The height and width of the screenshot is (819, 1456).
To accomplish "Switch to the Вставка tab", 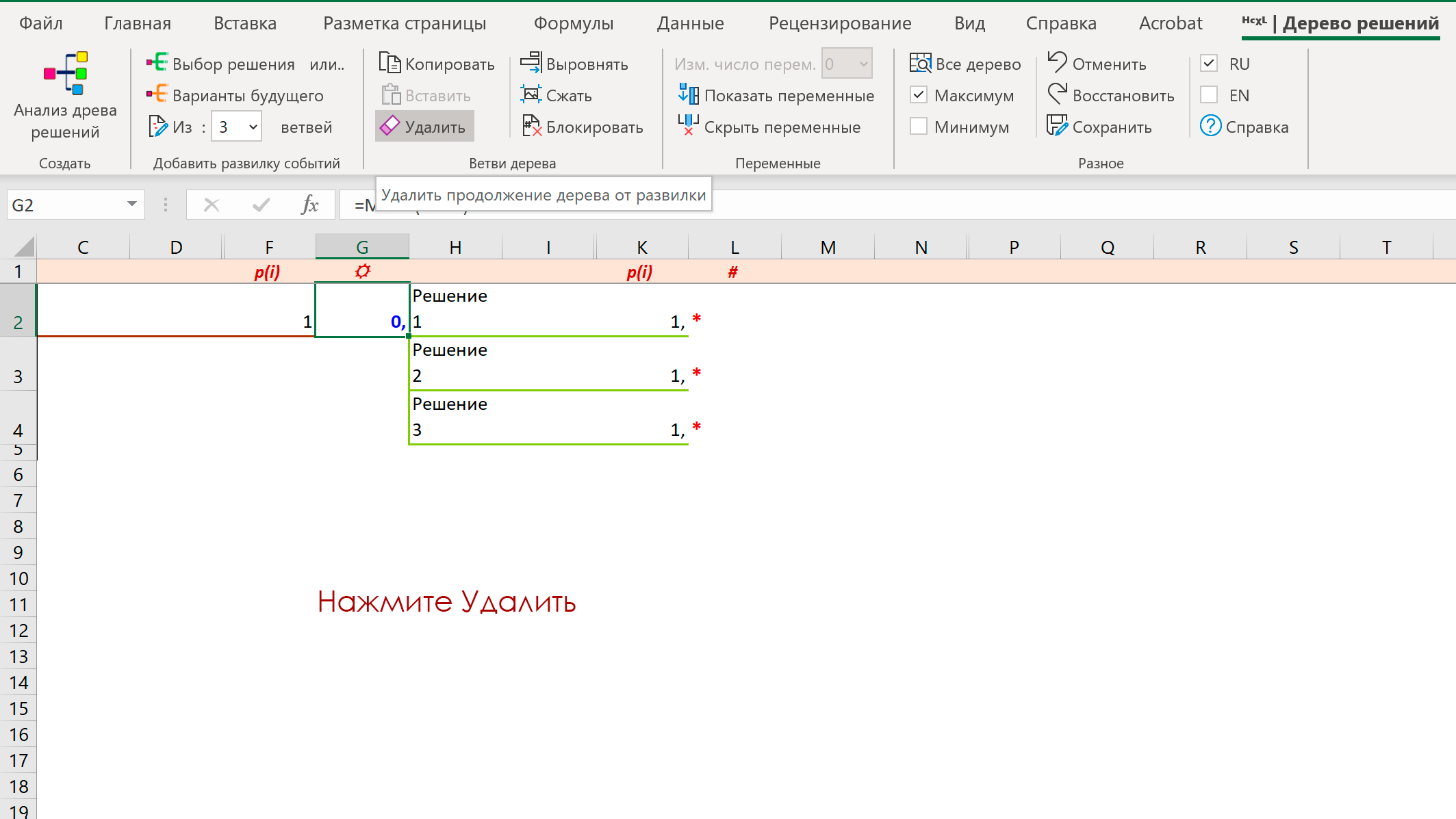I will click(x=245, y=23).
